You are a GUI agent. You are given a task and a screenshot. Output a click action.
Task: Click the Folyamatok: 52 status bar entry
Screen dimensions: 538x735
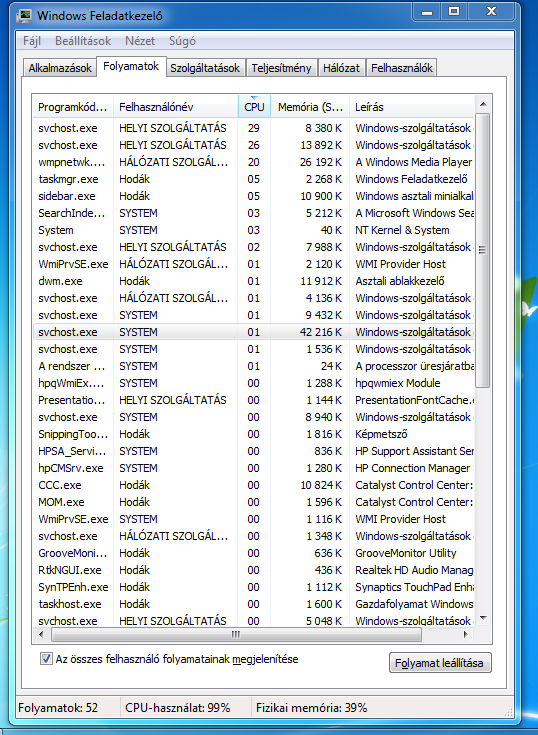tap(58, 707)
